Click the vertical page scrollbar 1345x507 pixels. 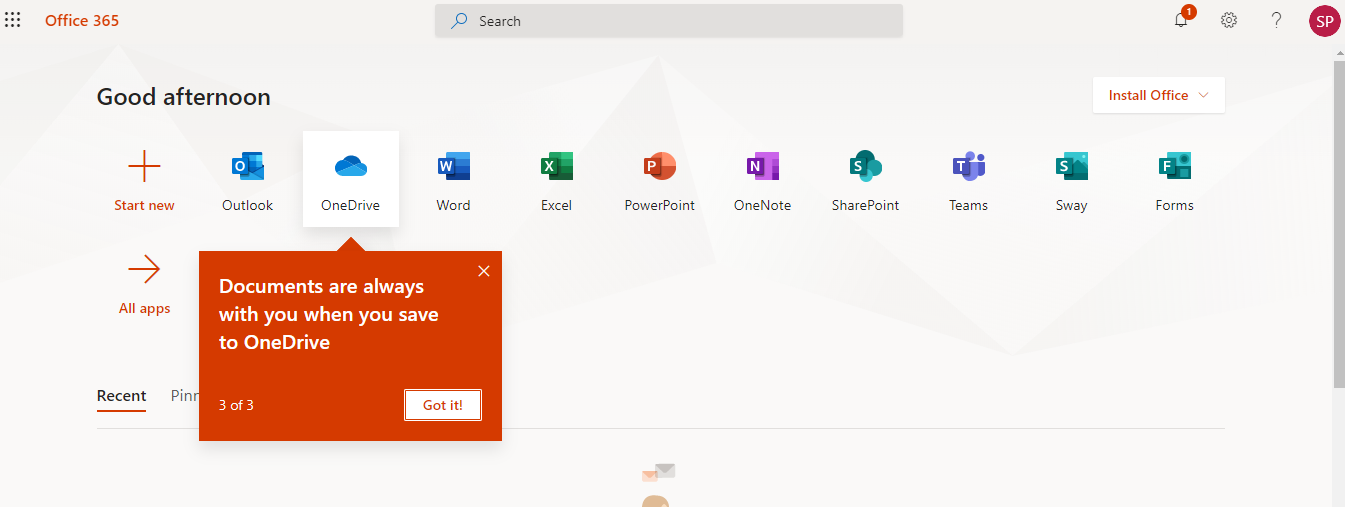tap(1338, 225)
